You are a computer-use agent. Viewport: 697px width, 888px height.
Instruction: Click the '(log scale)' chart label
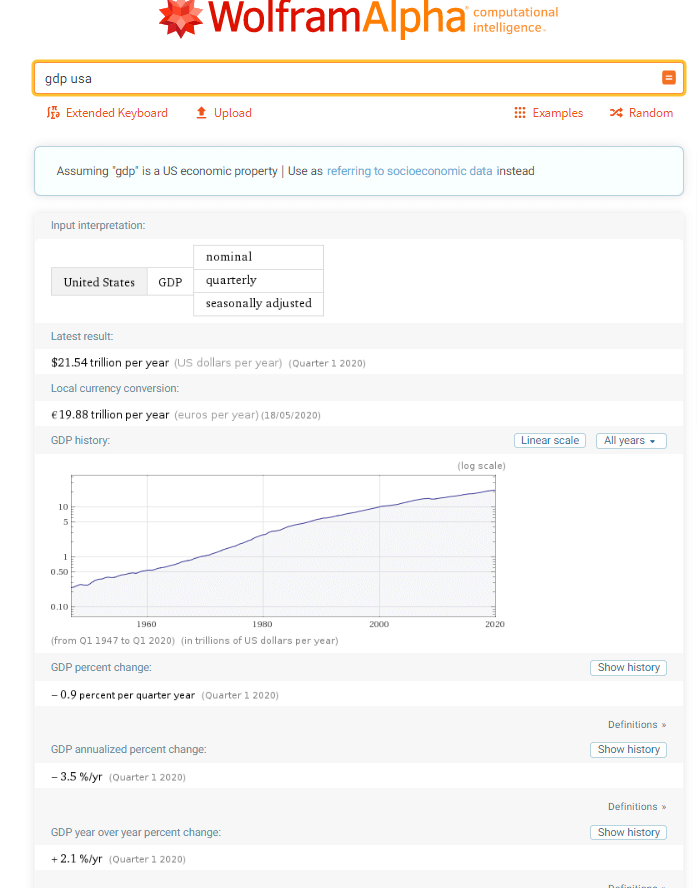(481, 466)
